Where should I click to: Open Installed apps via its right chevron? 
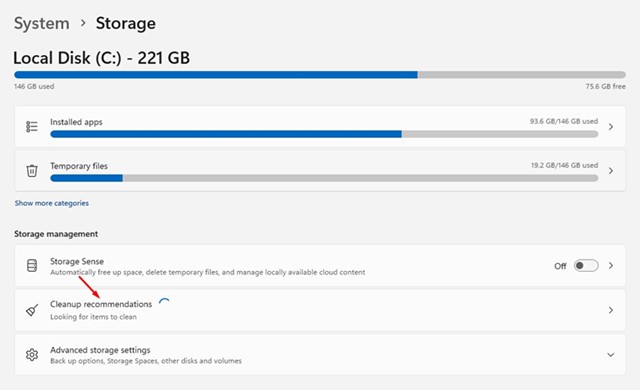pyautogui.click(x=611, y=127)
